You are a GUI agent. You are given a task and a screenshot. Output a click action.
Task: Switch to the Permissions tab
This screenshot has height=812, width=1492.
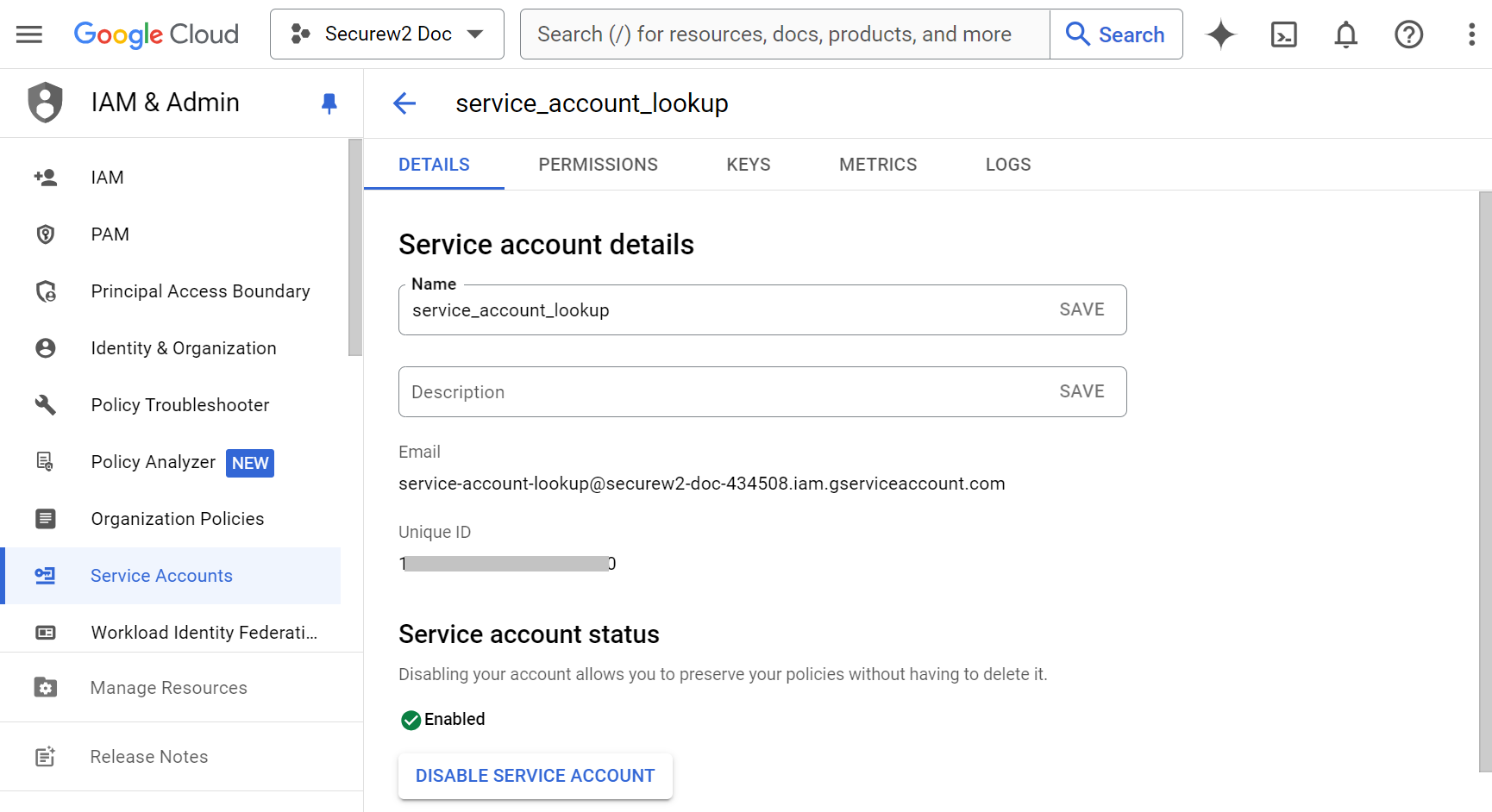coord(598,165)
